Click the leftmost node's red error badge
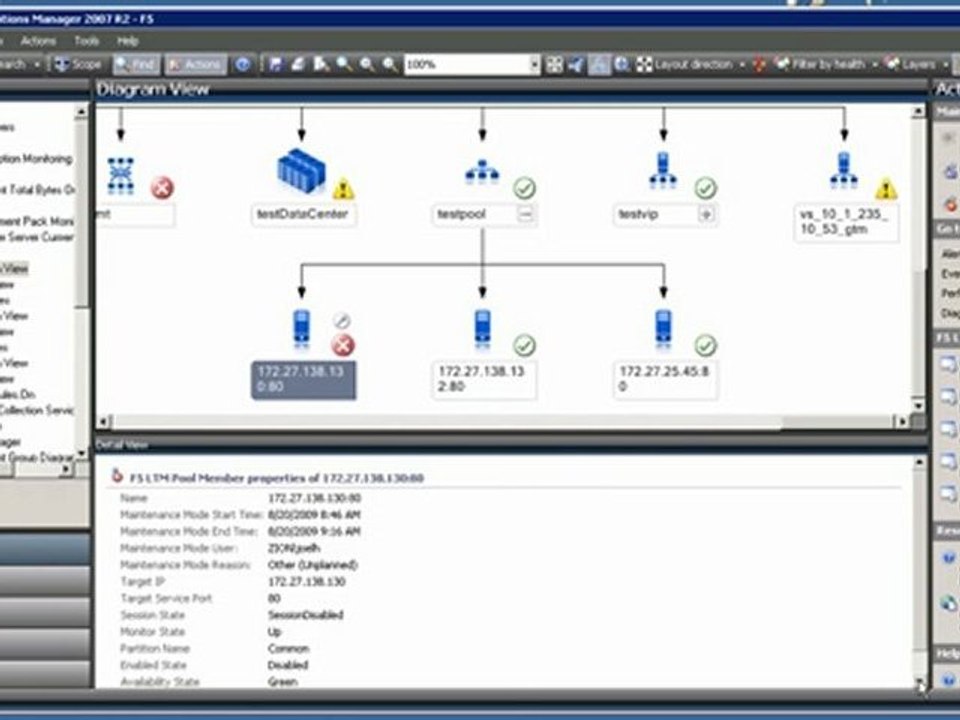The image size is (960, 720). pos(162,188)
